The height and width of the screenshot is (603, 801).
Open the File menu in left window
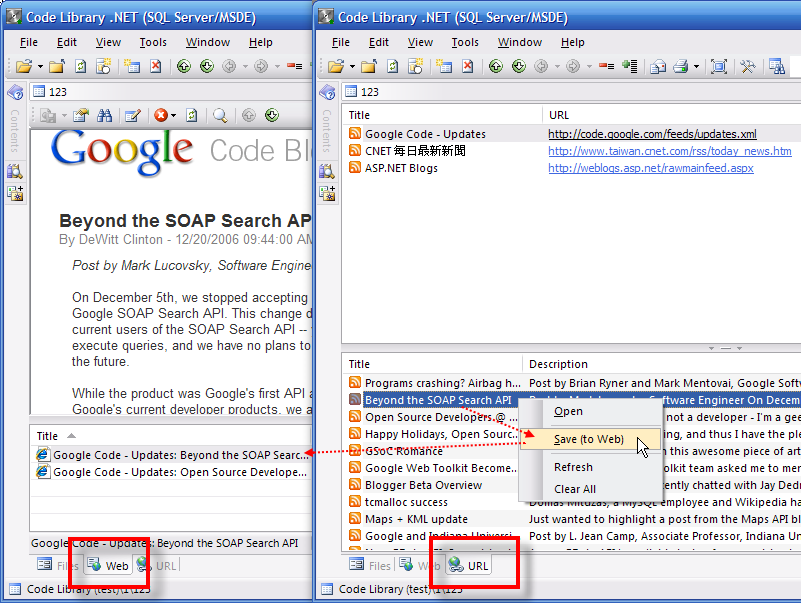[29, 42]
